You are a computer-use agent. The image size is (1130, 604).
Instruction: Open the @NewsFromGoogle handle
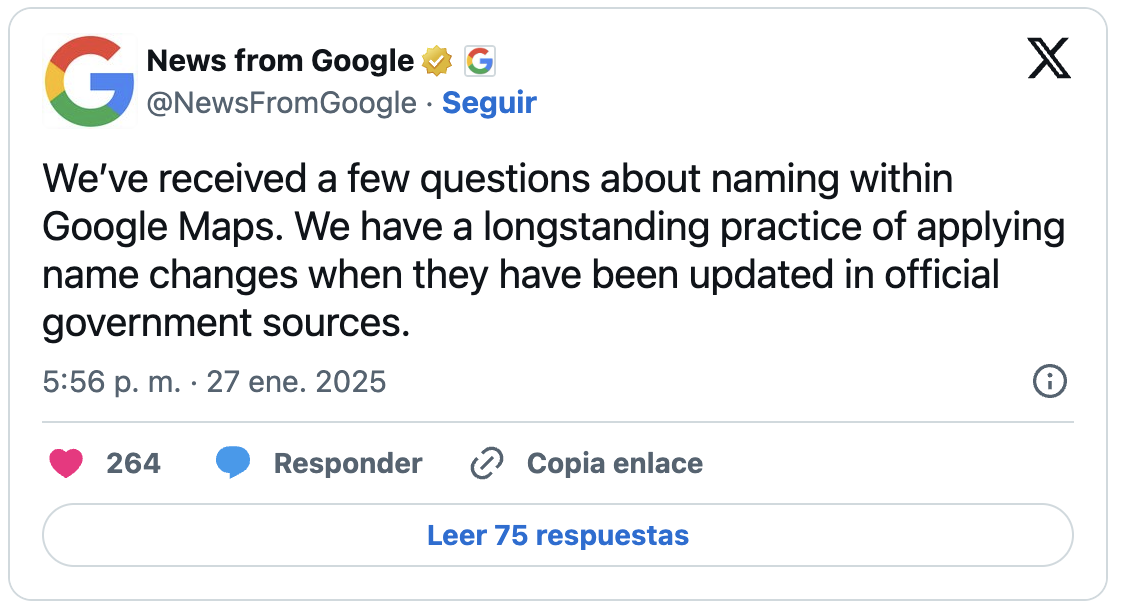pyautogui.click(x=282, y=103)
